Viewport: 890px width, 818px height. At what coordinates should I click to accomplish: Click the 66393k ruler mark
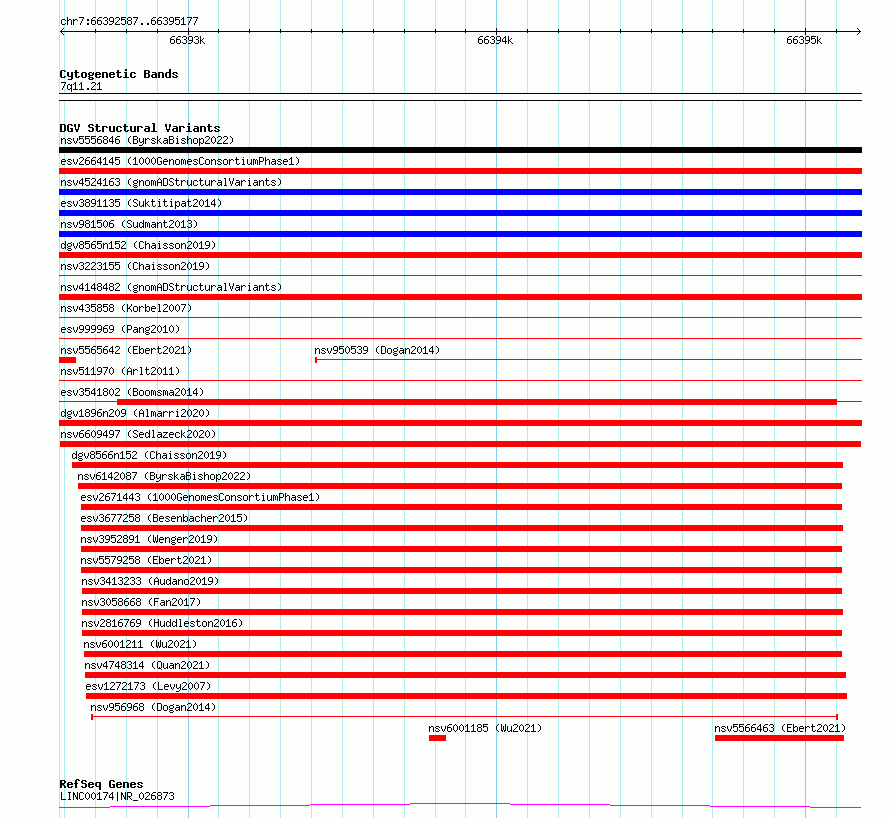click(x=187, y=40)
